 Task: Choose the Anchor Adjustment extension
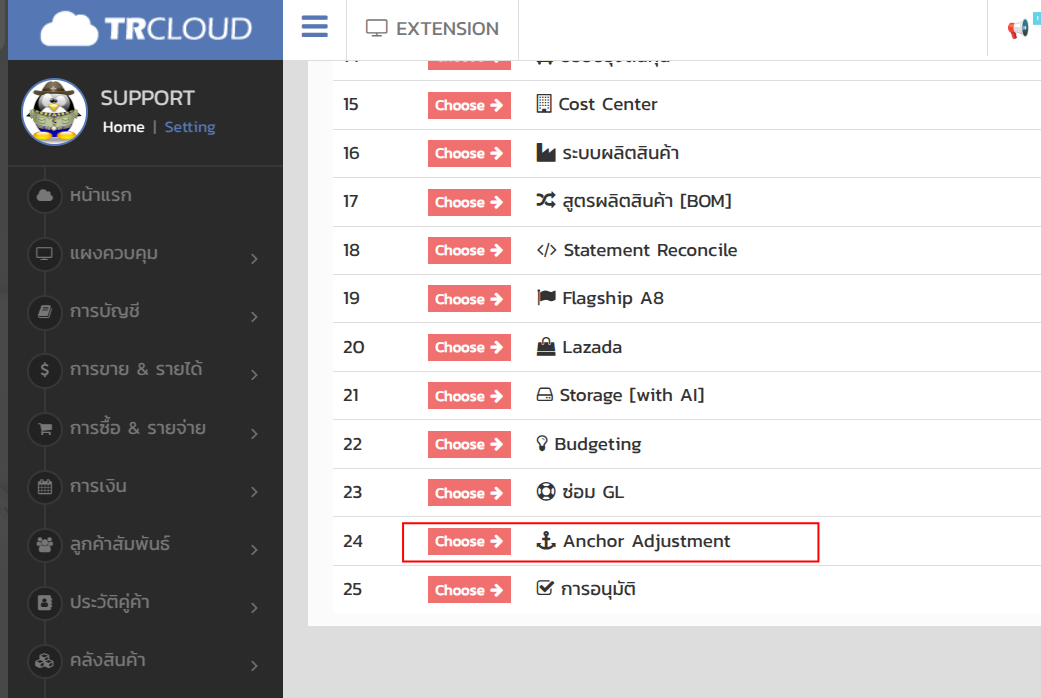click(x=469, y=541)
